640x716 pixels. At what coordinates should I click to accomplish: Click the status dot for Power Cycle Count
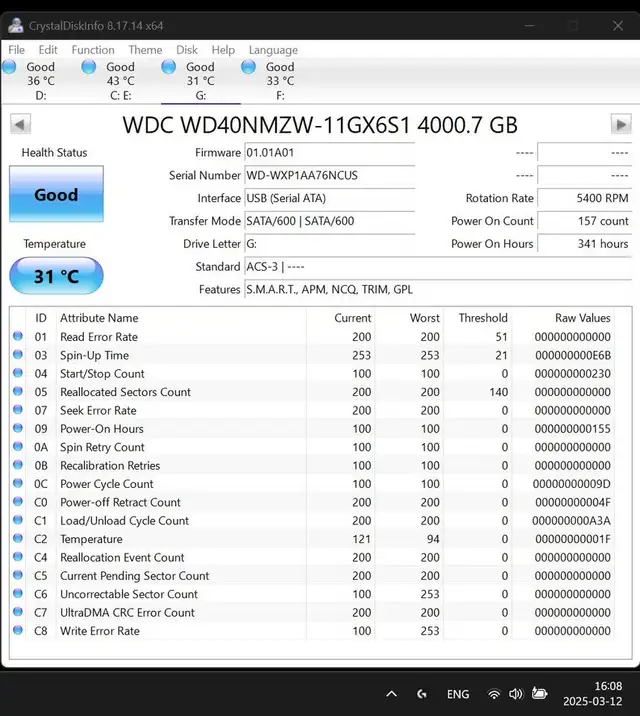click(18, 483)
